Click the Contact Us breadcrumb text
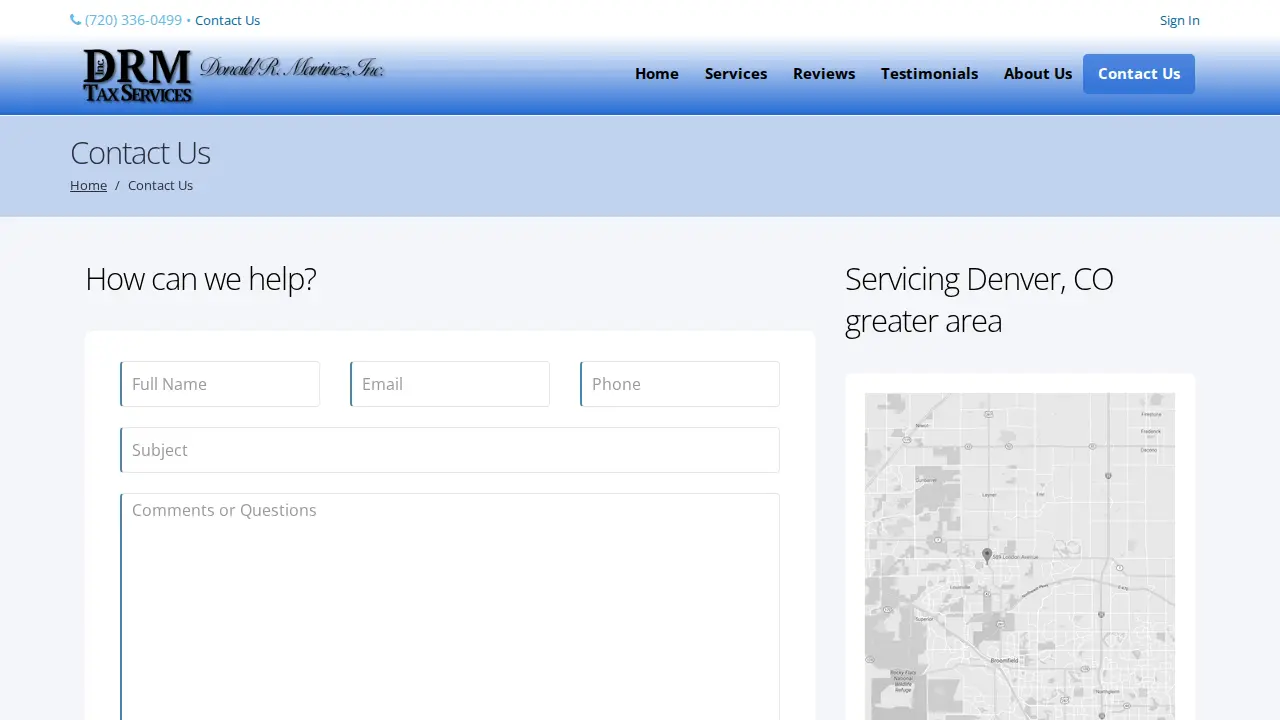Viewport: 1280px width, 720px height. [x=160, y=185]
